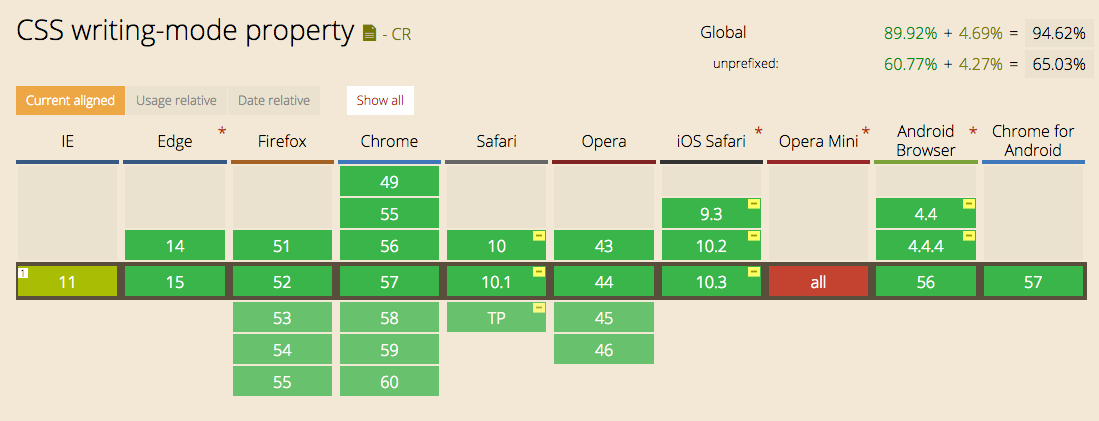Click the Opera 46 version cell
The image size is (1099, 421).
603,349
